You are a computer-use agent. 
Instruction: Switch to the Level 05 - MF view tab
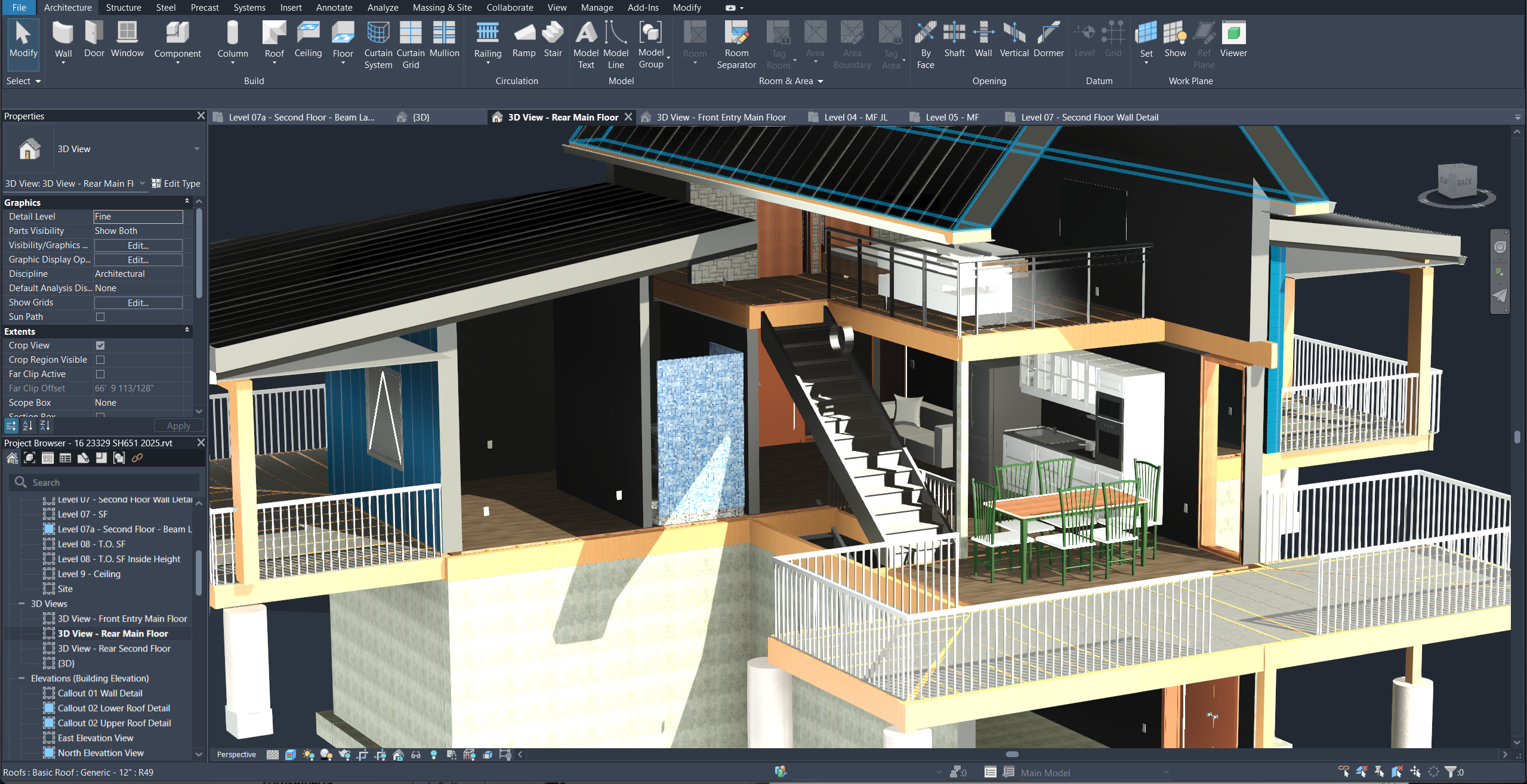click(x=952, y=118)
